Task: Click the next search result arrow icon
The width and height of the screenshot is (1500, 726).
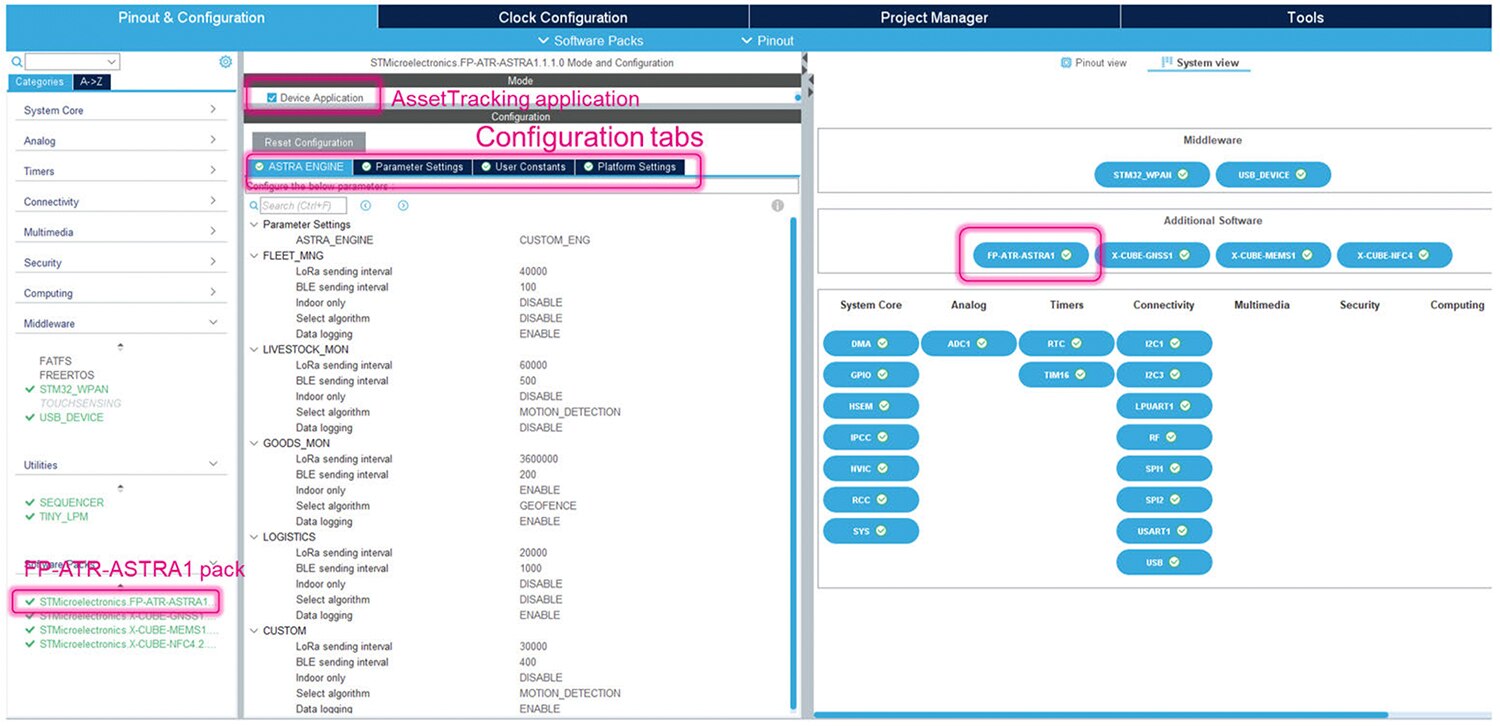Action: (403, 206)
